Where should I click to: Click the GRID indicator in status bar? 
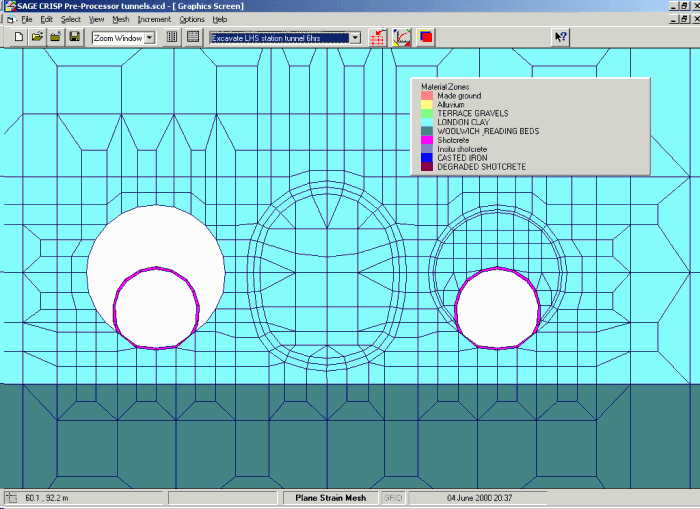pyautogui.click(x=393, y=498)
